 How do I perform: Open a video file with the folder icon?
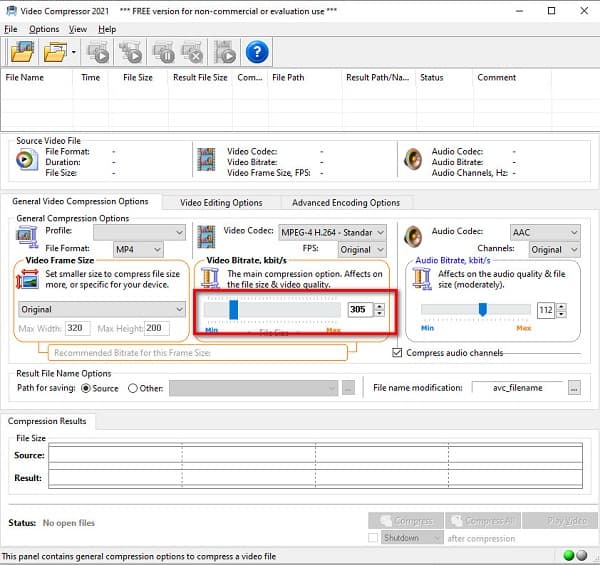click(22, 52)
